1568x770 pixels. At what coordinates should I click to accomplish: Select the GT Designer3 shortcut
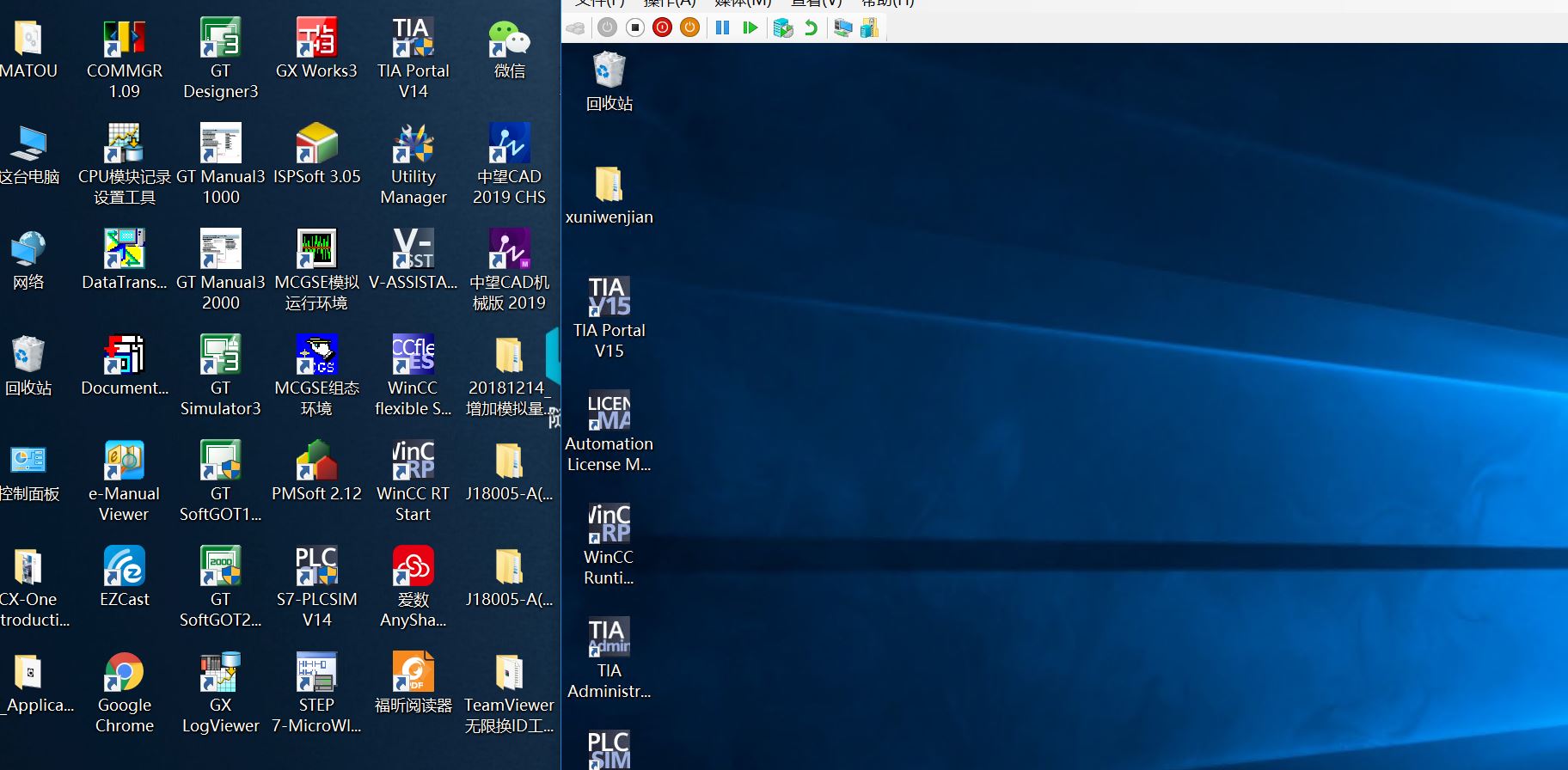(220, 39)
